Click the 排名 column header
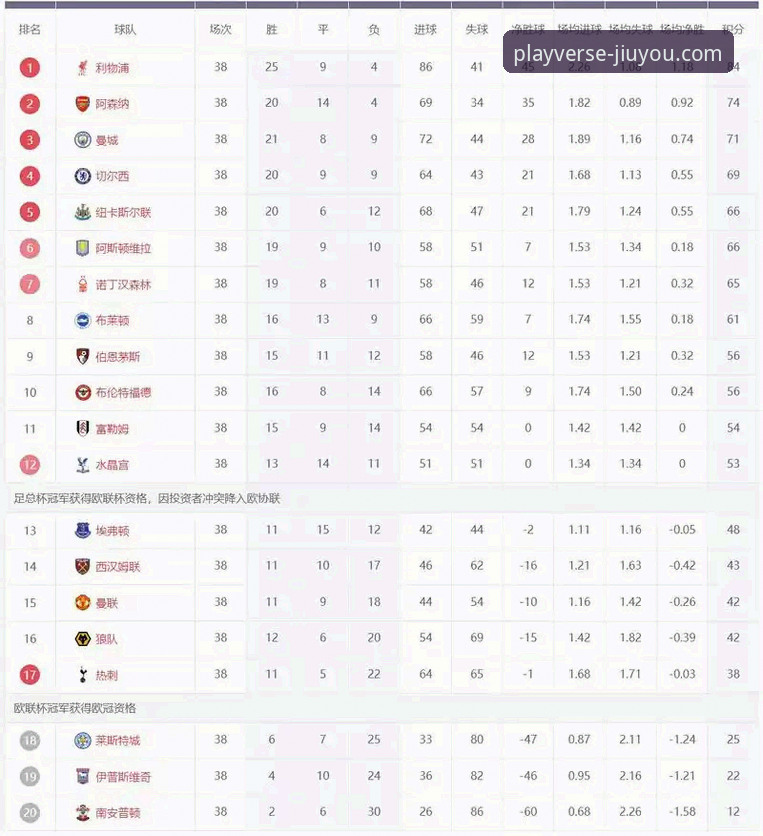The height and width of the screenshot is (836, 763). click(x=30, y=30)
